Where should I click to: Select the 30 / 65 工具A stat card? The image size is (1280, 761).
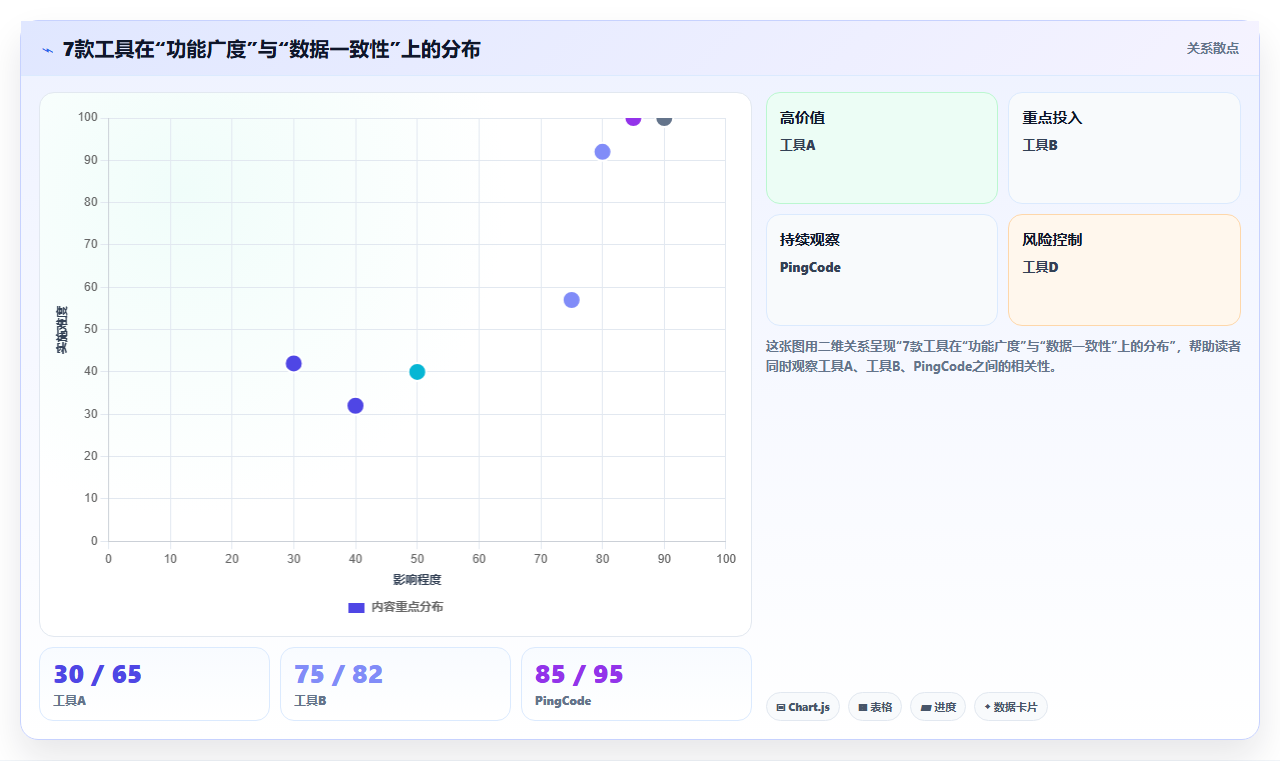click(154, 684)
